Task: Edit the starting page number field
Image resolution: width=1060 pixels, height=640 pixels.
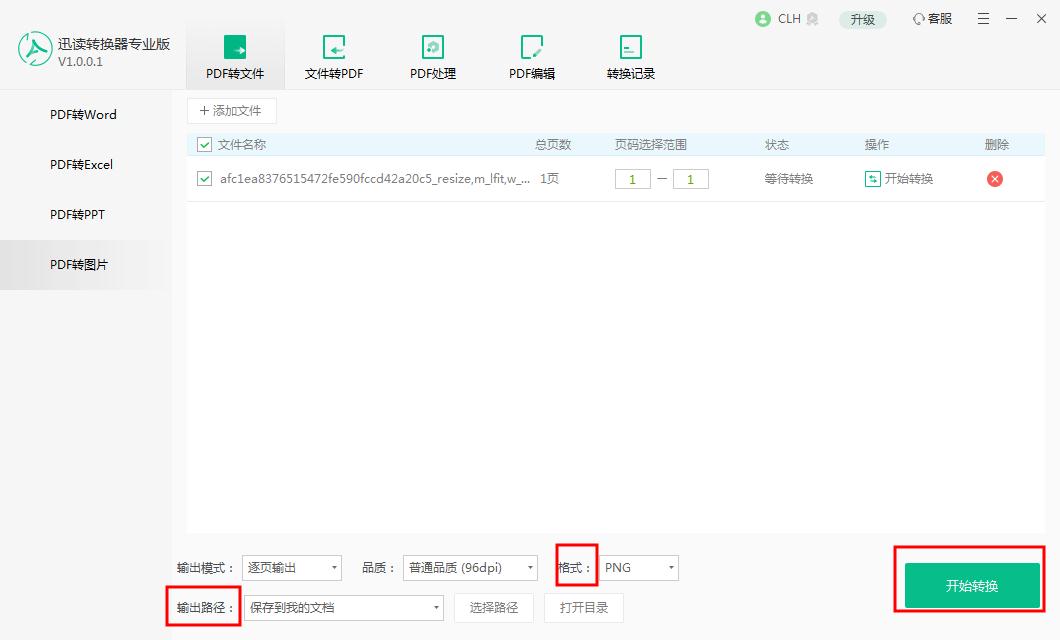Action: tap(632, 179)
